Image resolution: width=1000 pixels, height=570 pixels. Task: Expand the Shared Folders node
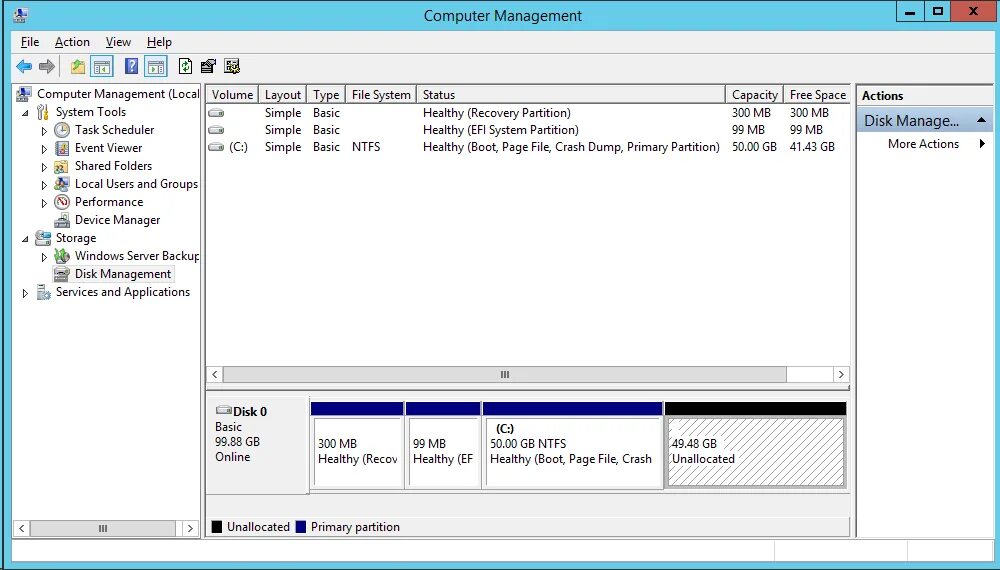coord(44,167)
